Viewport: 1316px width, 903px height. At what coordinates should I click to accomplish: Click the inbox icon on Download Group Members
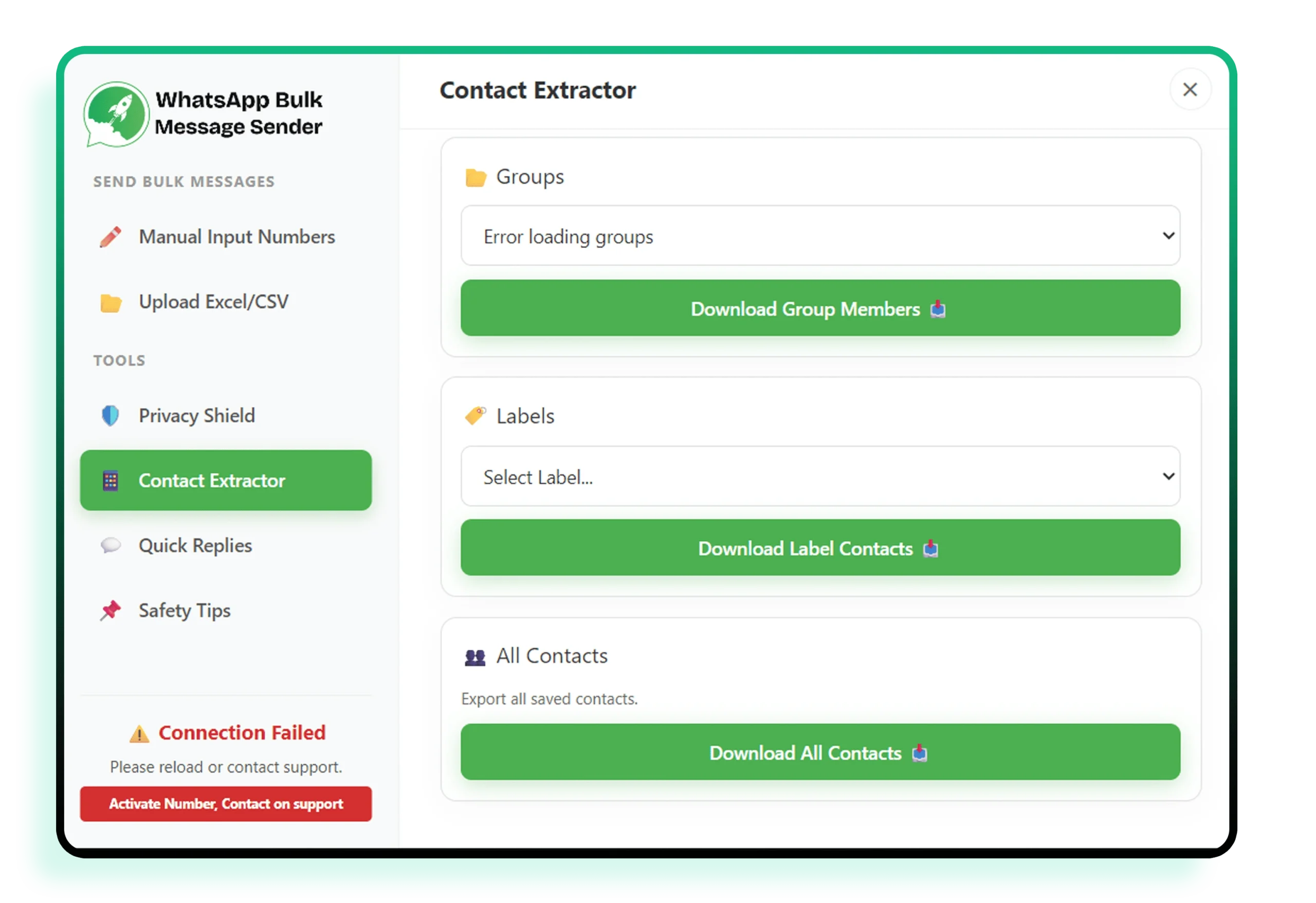tap(938, 310)
